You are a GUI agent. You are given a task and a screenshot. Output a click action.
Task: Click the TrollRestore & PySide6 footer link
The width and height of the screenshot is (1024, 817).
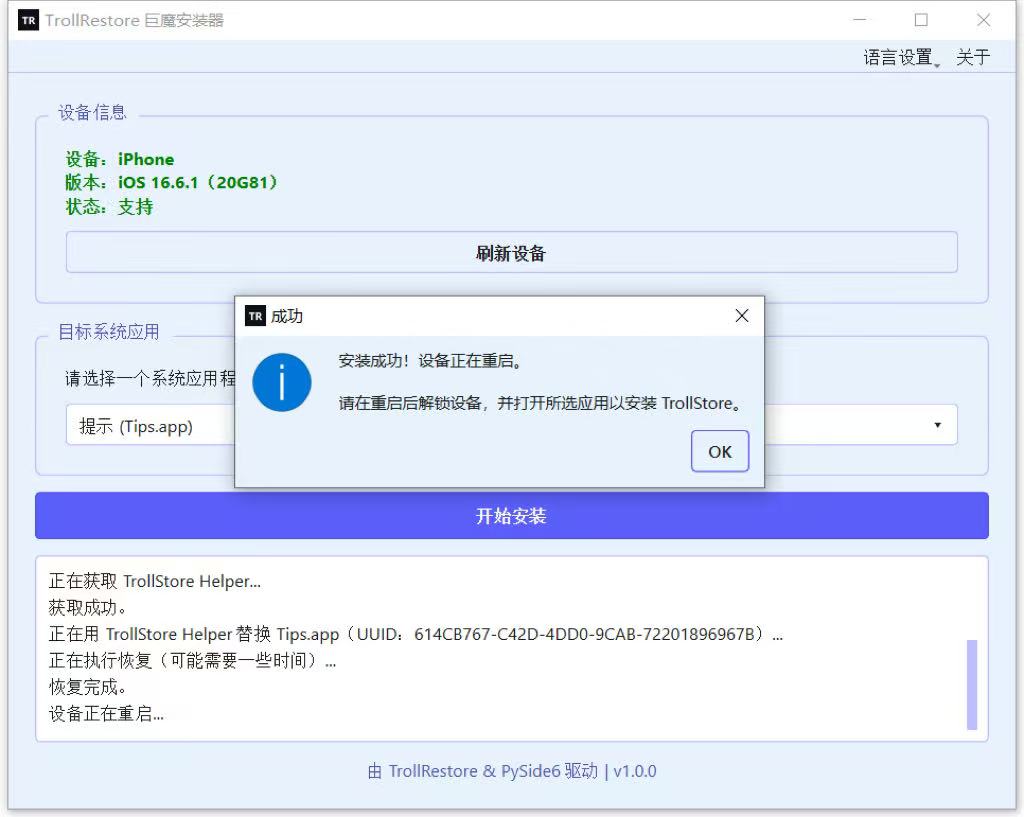coord(511,771)
